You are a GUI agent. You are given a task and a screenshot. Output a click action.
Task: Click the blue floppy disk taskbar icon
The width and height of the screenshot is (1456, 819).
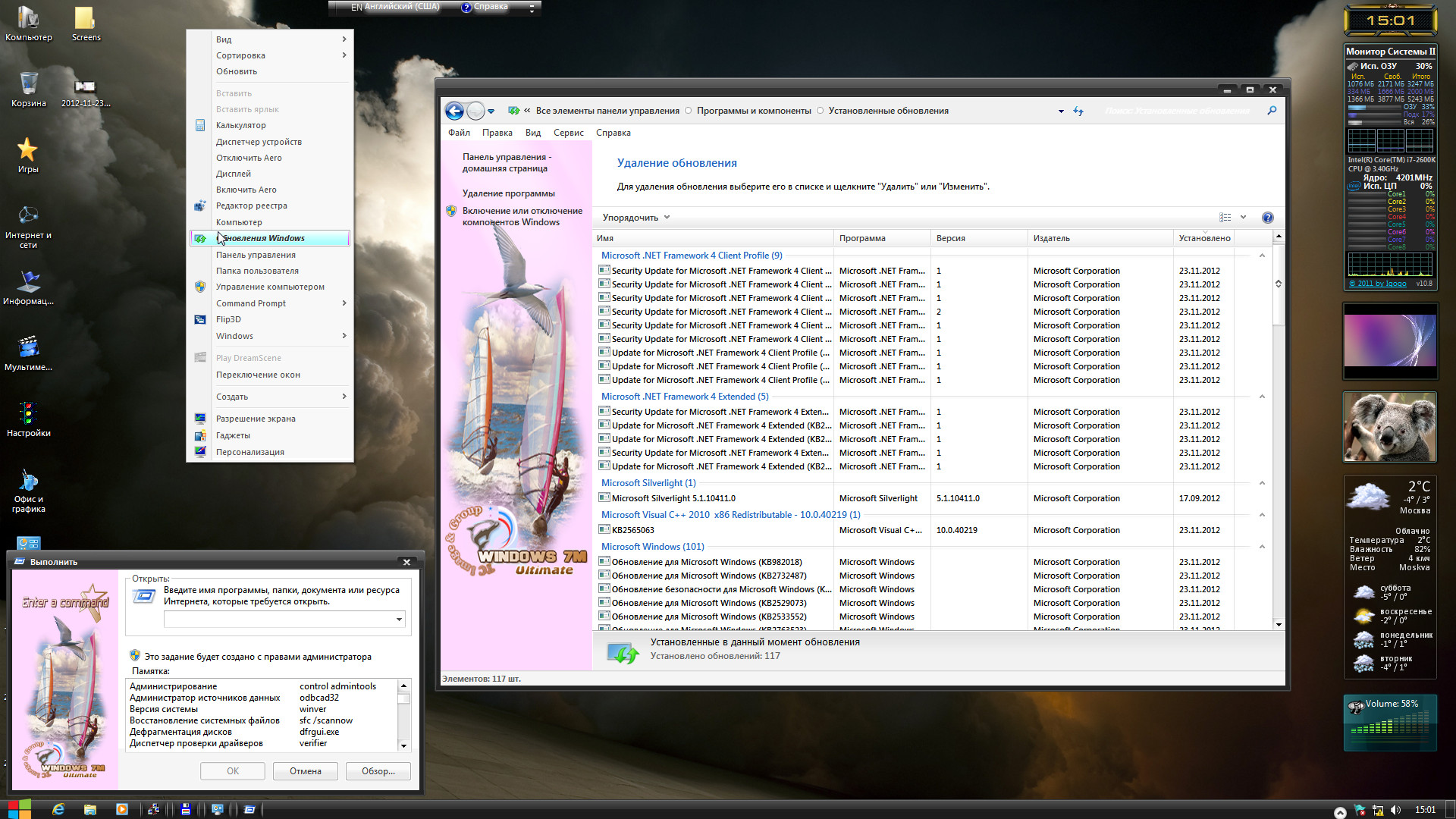tap(185, 809)
